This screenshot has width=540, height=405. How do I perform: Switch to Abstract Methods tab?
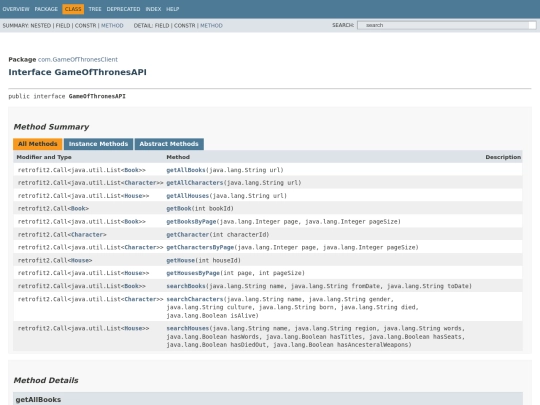(169, 144)
